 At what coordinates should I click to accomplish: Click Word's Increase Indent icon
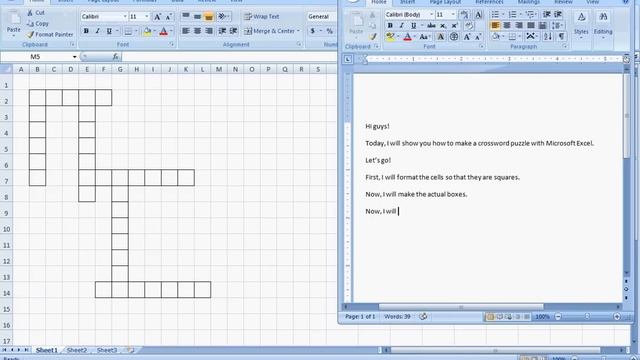pyautogui.click(x=558, y=15)
